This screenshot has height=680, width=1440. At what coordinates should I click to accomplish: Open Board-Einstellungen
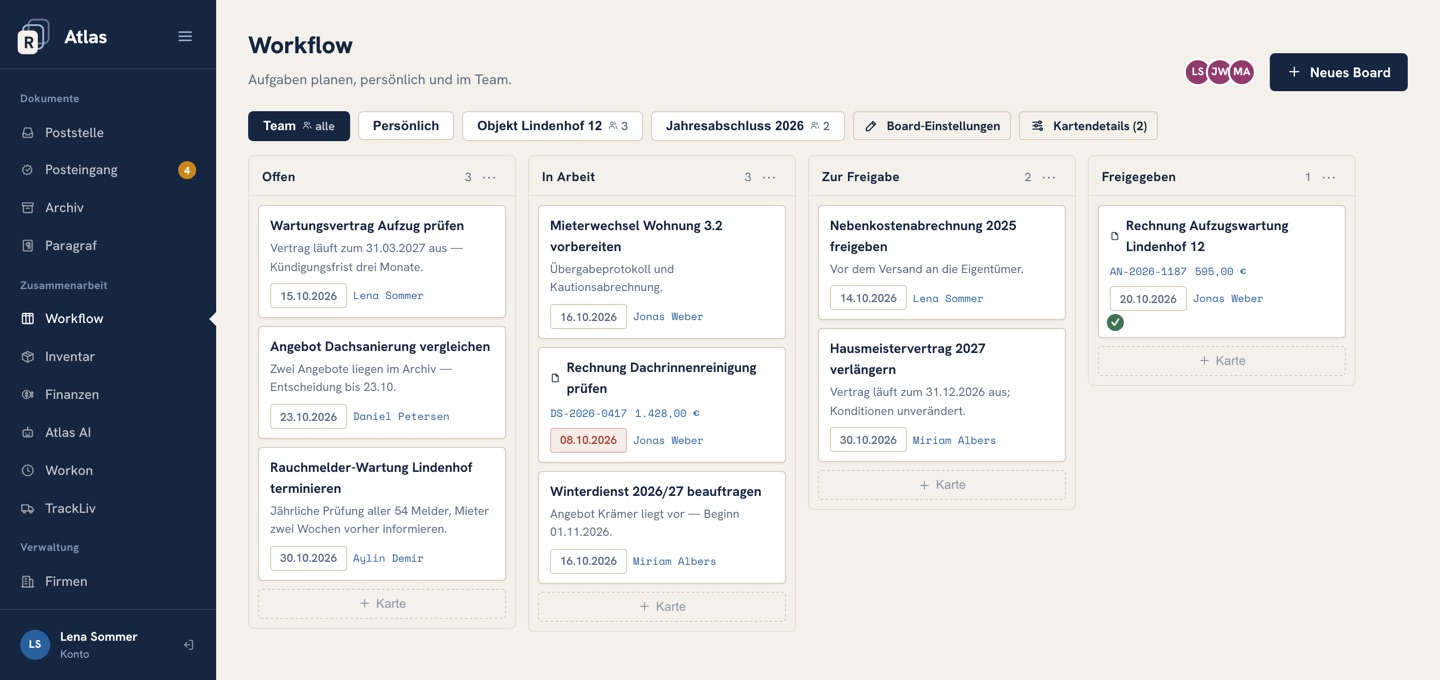(x=932, y=126)
